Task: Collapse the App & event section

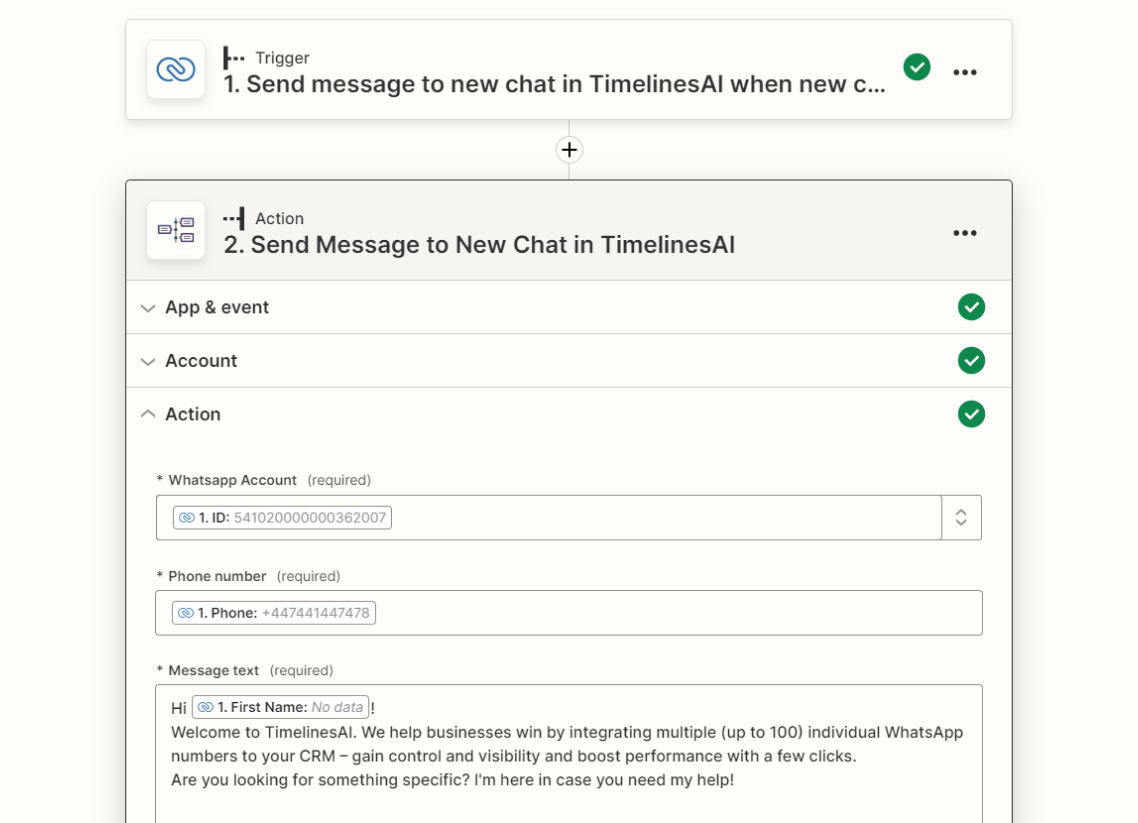Action: 147,307
